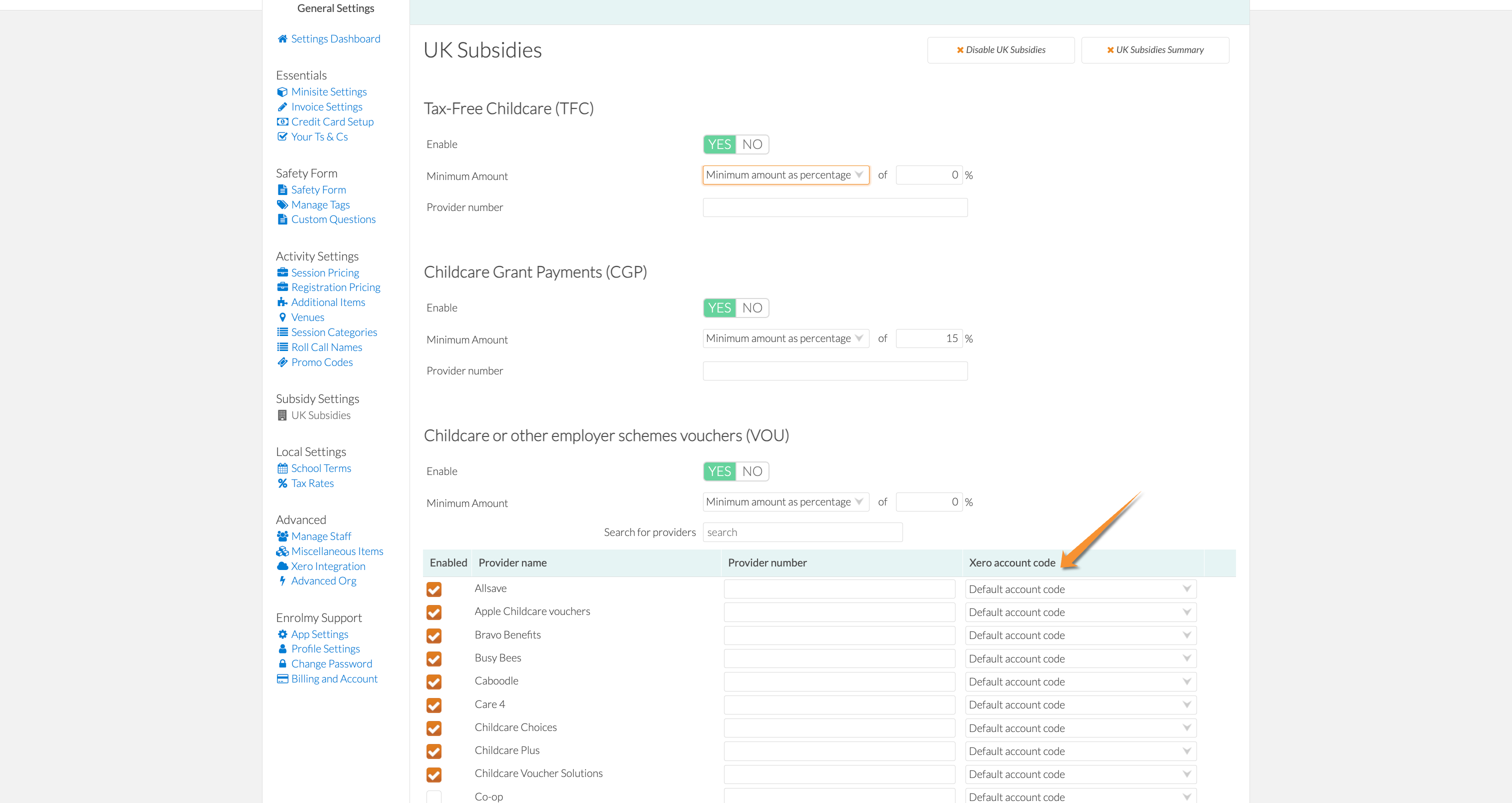Open Xero Integration settings

[x=328, y=566]
